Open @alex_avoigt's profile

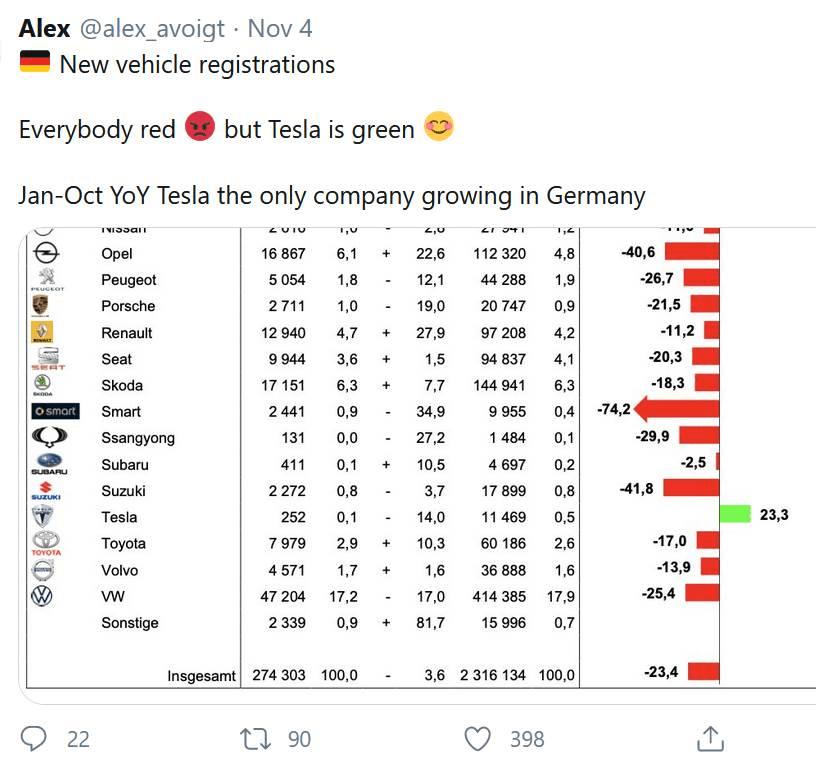[x=153, y=28]
